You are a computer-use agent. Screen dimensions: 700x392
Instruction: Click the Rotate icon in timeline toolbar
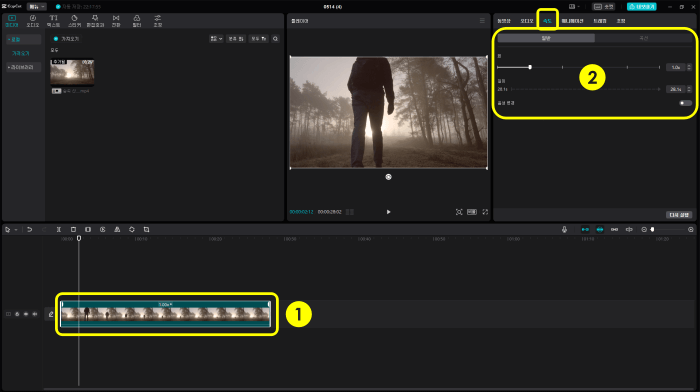point(132,229)
